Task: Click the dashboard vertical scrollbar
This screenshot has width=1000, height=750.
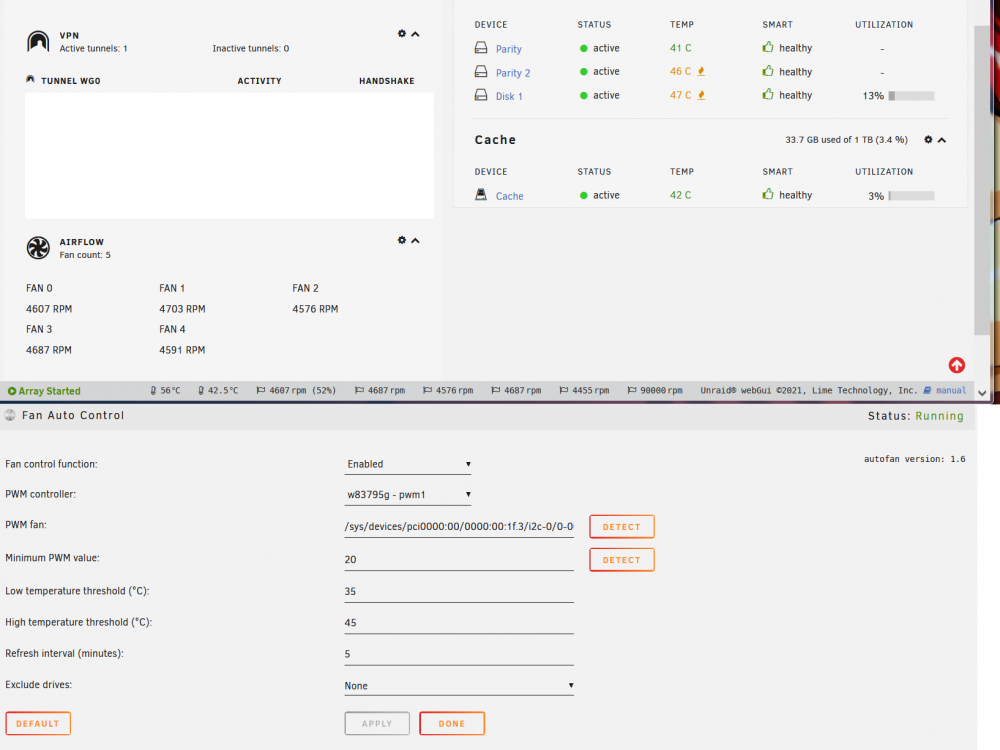Action: [982, 180]
